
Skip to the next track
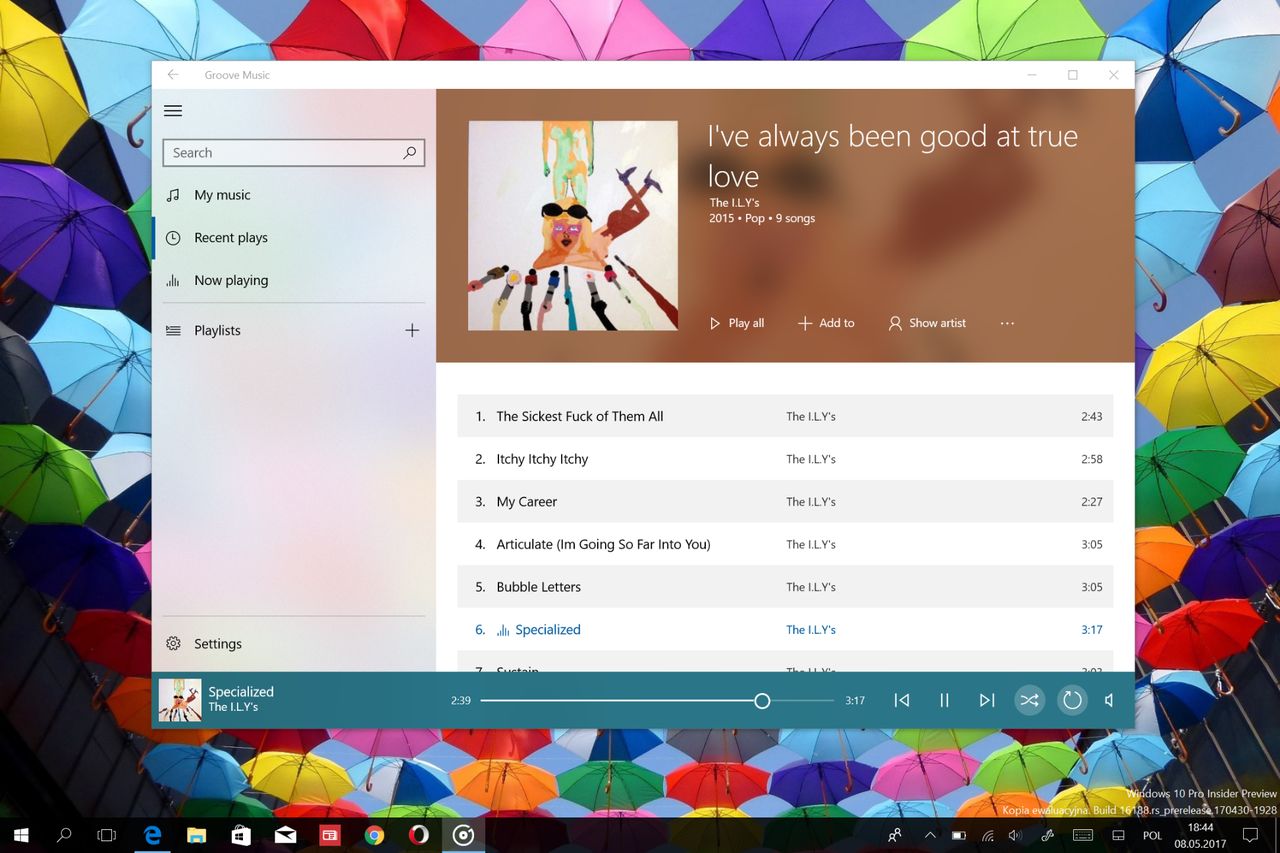(x=987, y=700)
